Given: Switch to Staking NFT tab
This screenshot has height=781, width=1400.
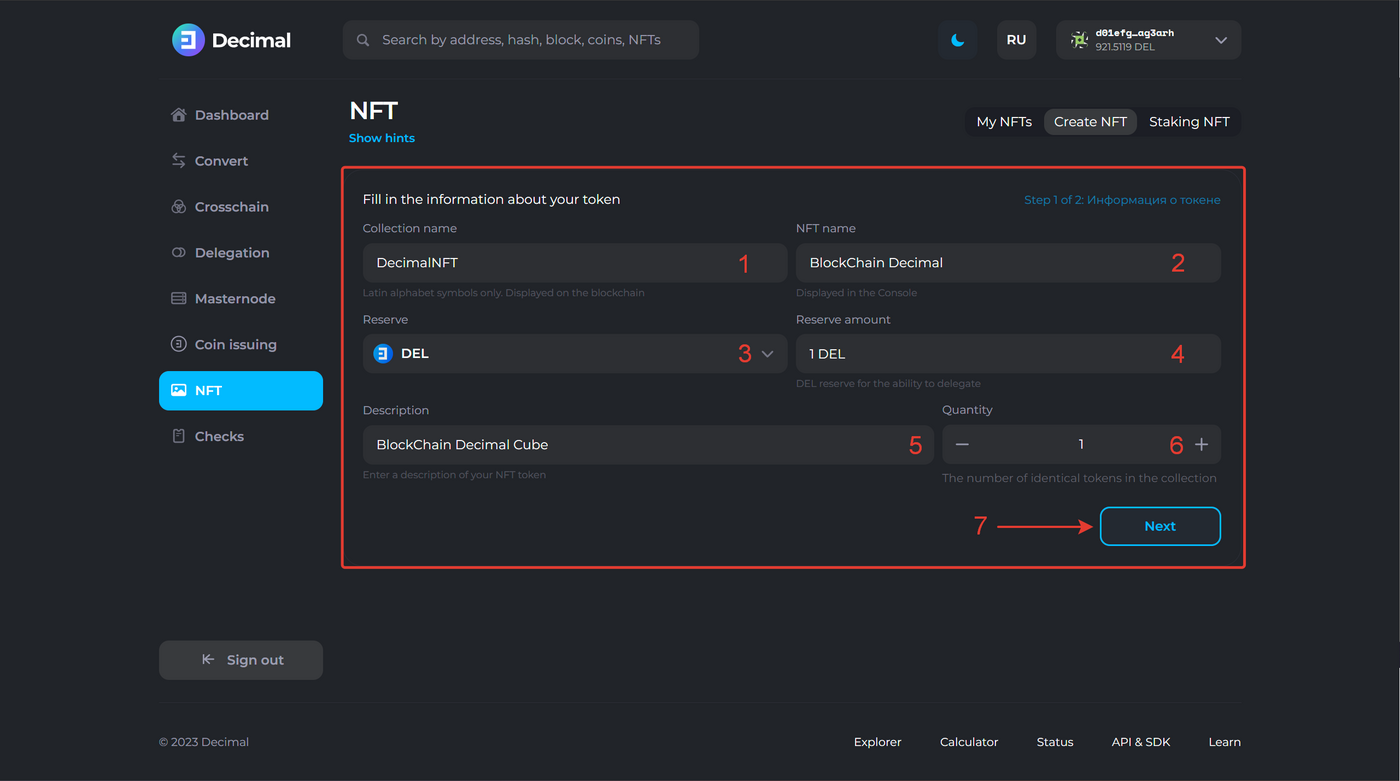Looking at the screenshot, I should tap(1189, 121).
